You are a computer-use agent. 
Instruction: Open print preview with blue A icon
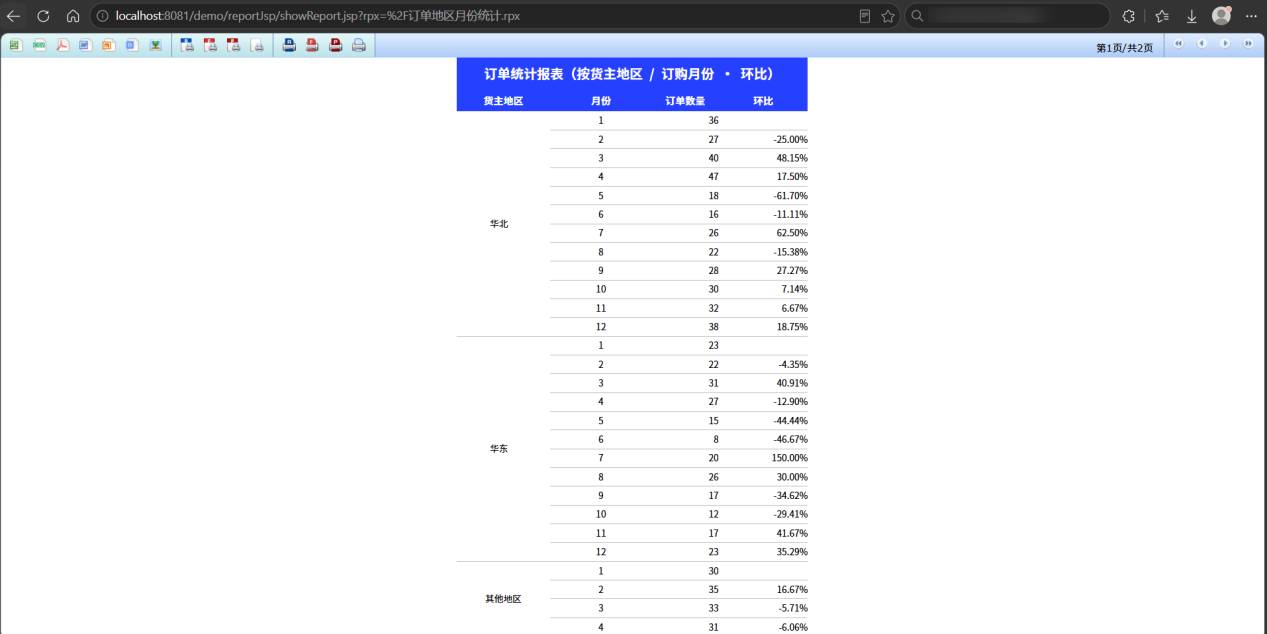click(x=187, y=45)
